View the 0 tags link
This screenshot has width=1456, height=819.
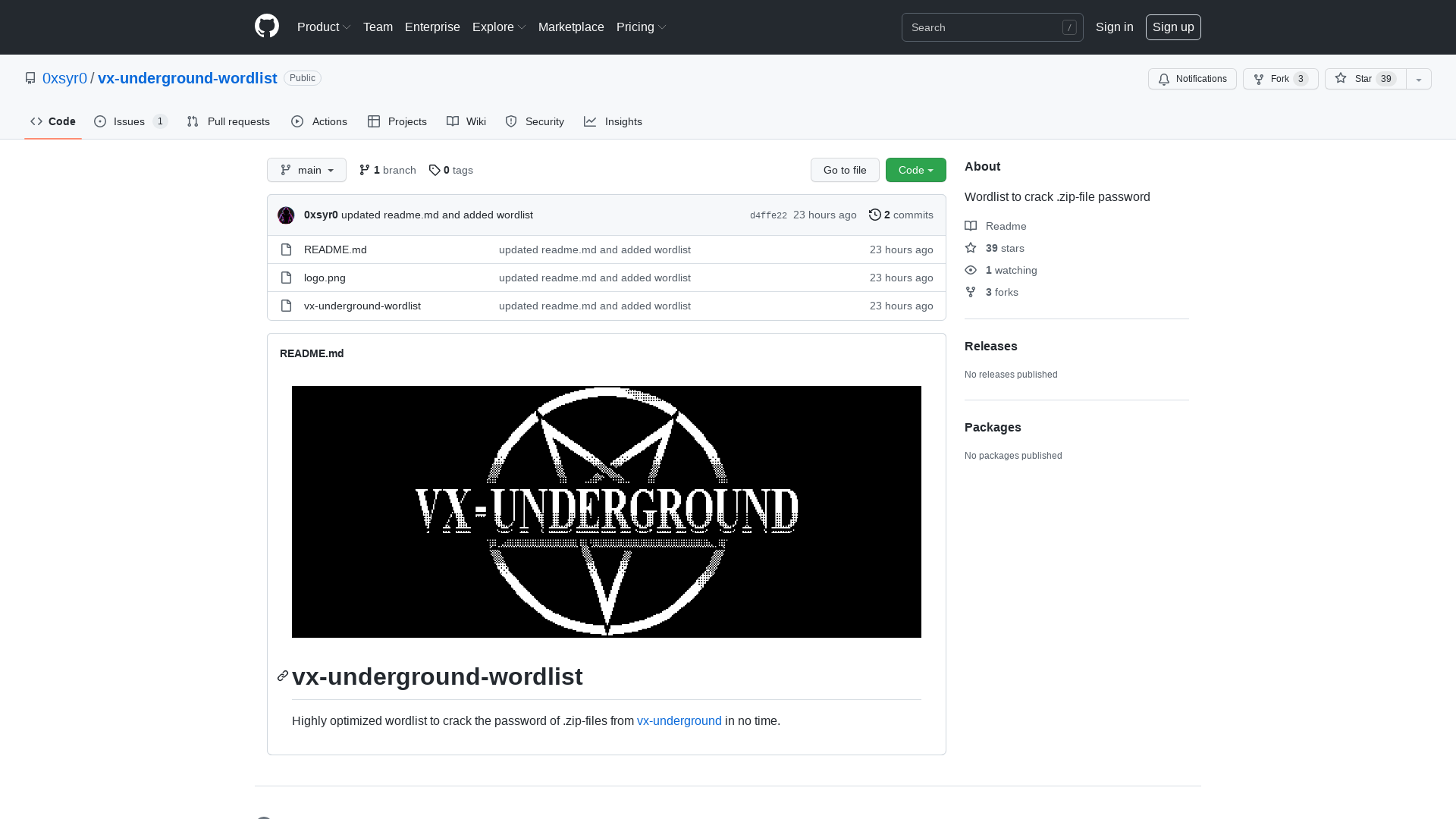[450, 170]
